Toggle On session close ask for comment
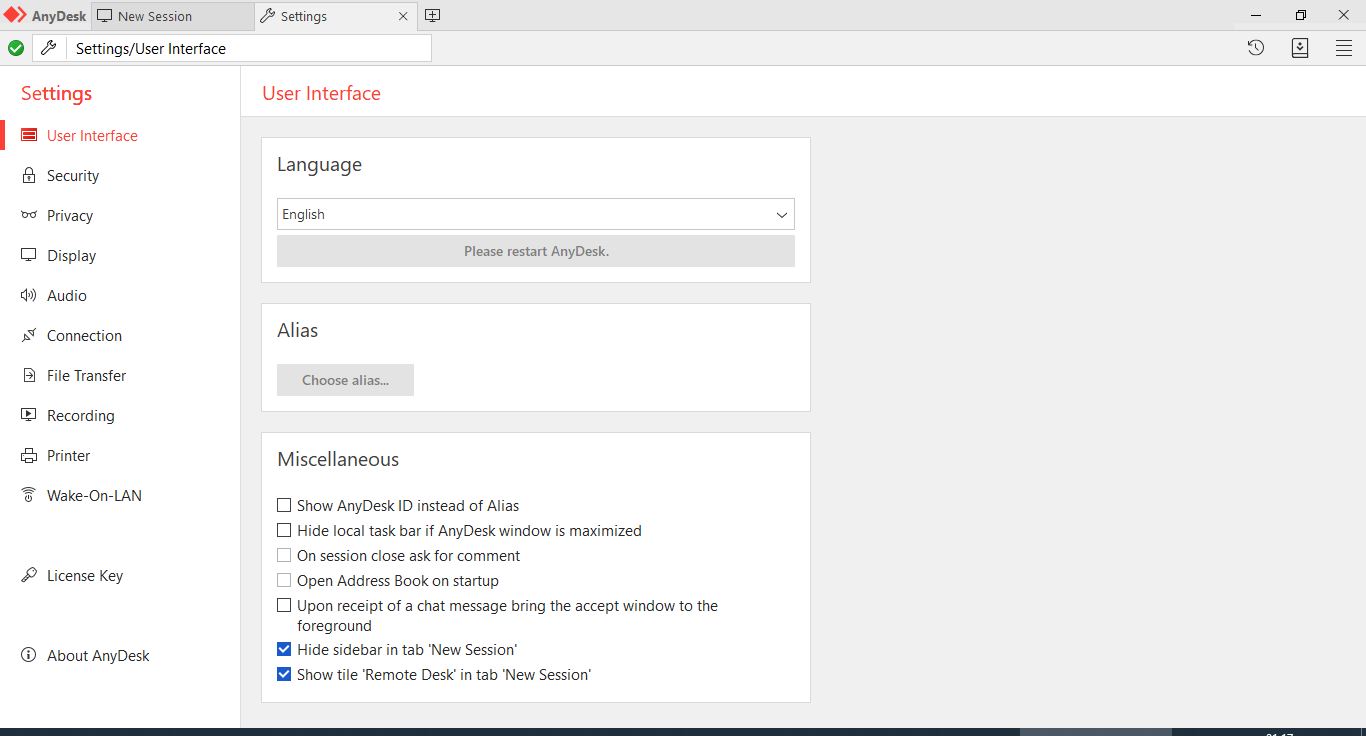The height and width of the screenshot is (736, 1366). click(x=284, y=556)
